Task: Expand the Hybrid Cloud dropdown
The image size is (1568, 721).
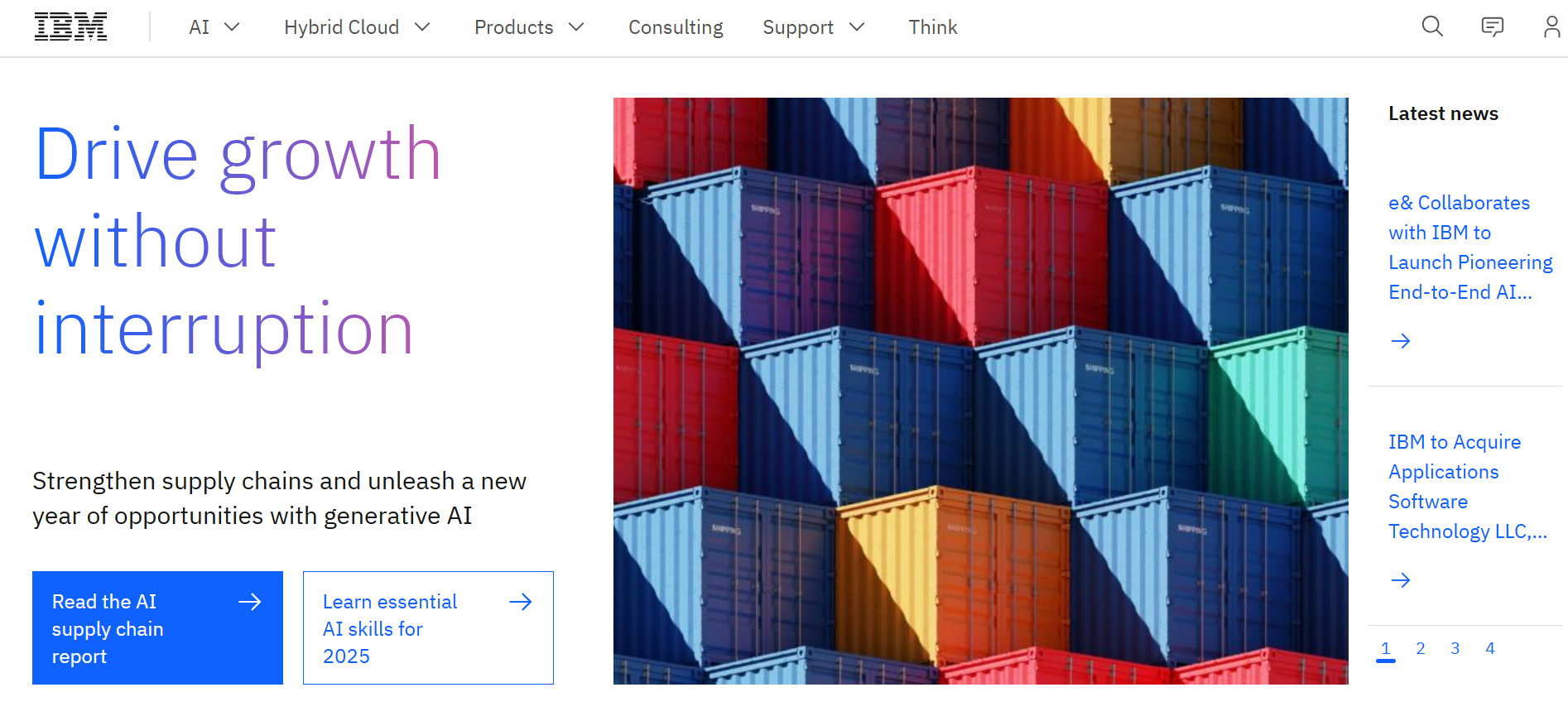Action: tap(357, 27)
